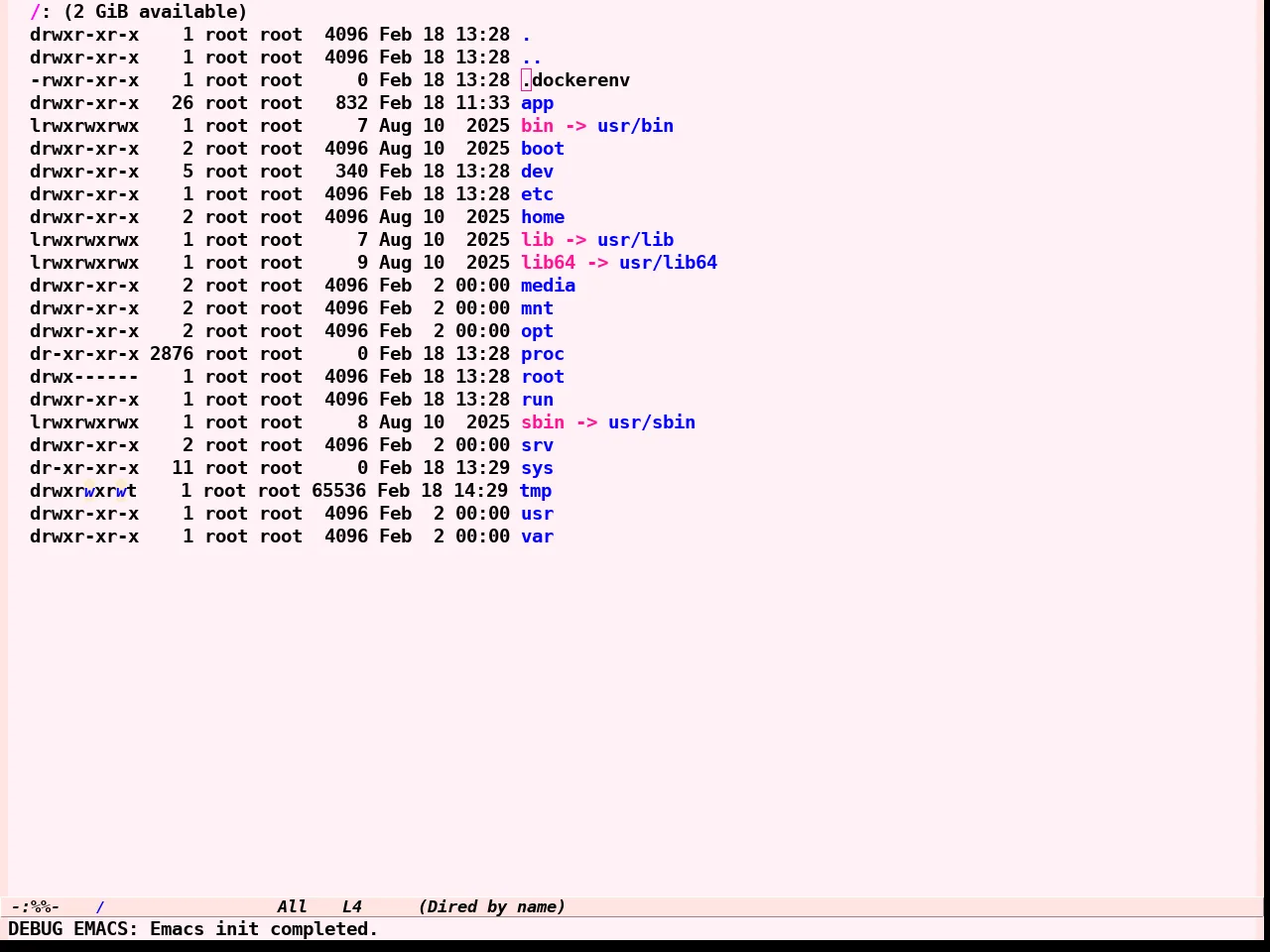Open the tmp directory
The width and height of the screenshot is (1270, 952).
coord(536,491)
